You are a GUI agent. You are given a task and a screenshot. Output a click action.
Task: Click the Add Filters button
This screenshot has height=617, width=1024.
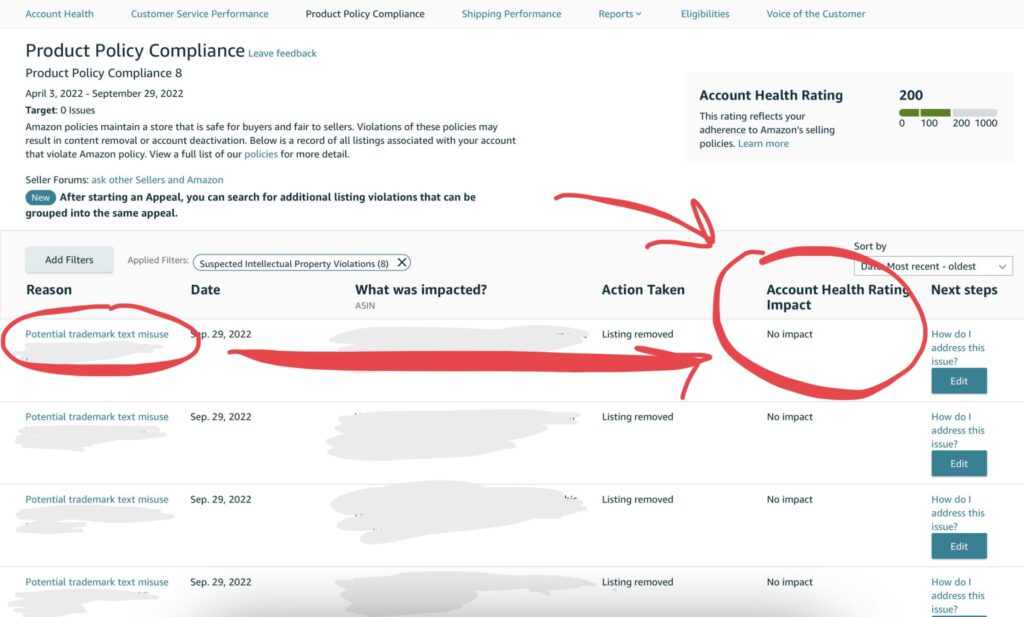pyautogui.click(x=69, y=260)
